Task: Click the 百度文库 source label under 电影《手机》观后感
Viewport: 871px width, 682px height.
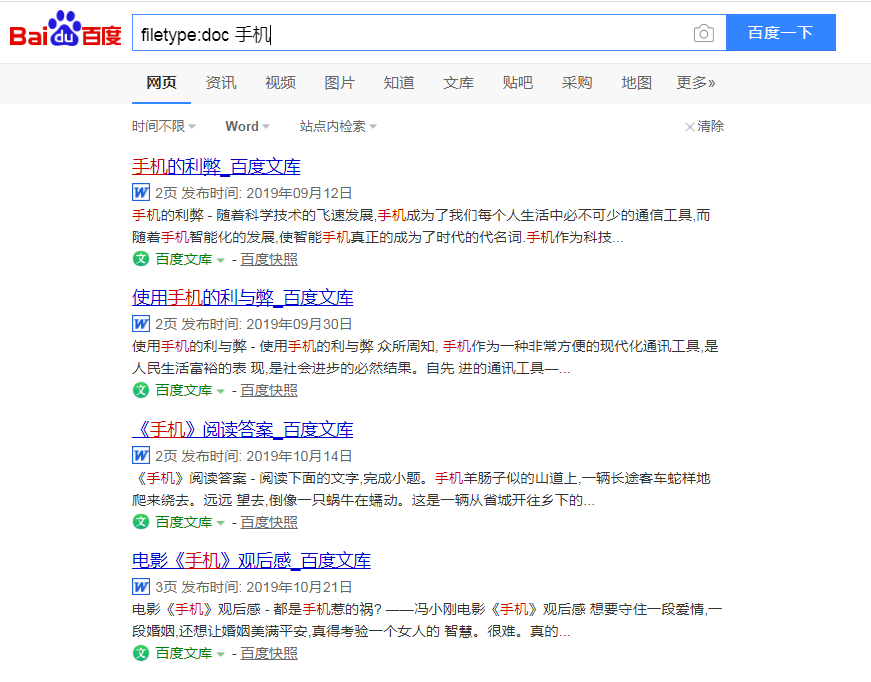Action: pos(184,653)
